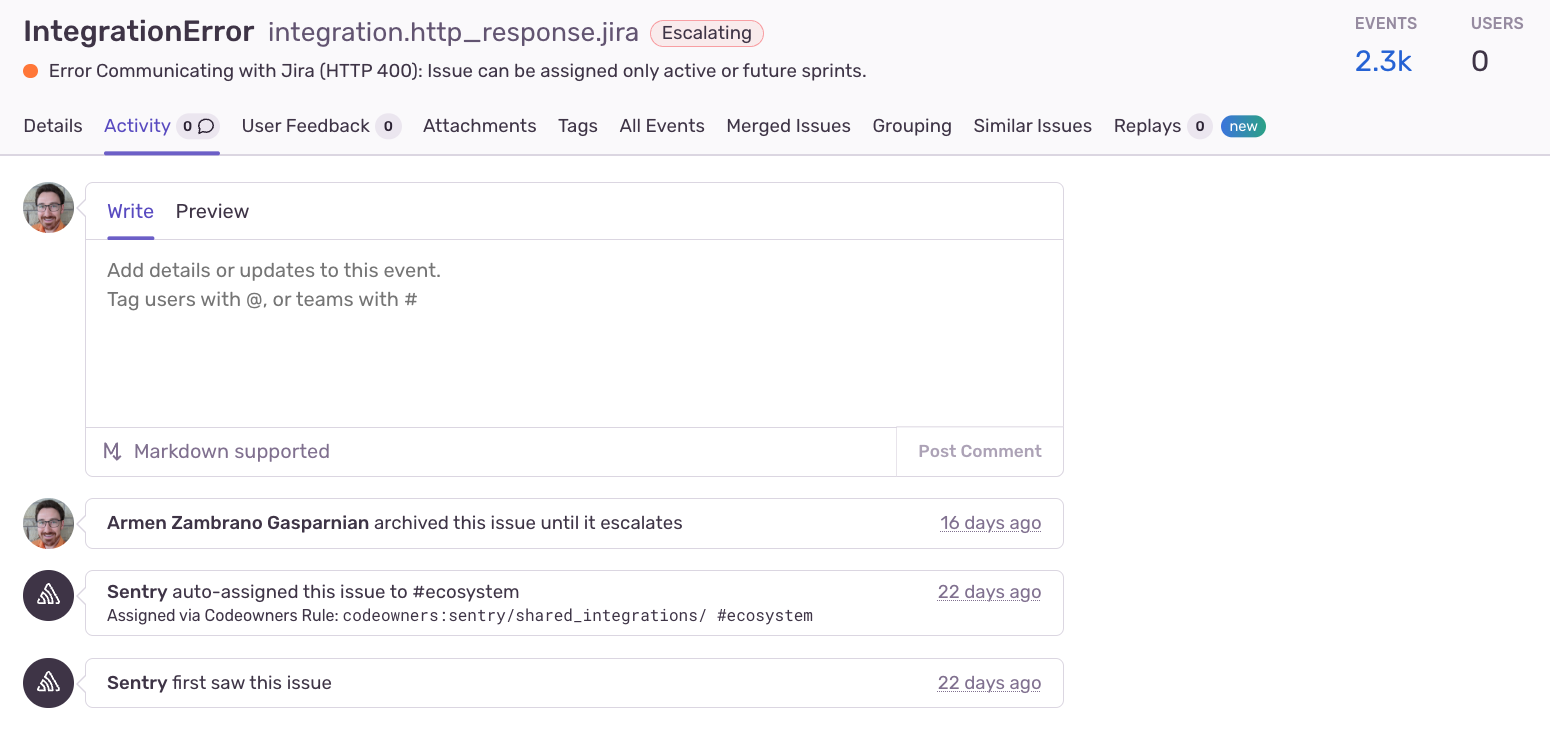Click Armen's avatar beside the comment box

pyautogui.click(x=47, y=207)
